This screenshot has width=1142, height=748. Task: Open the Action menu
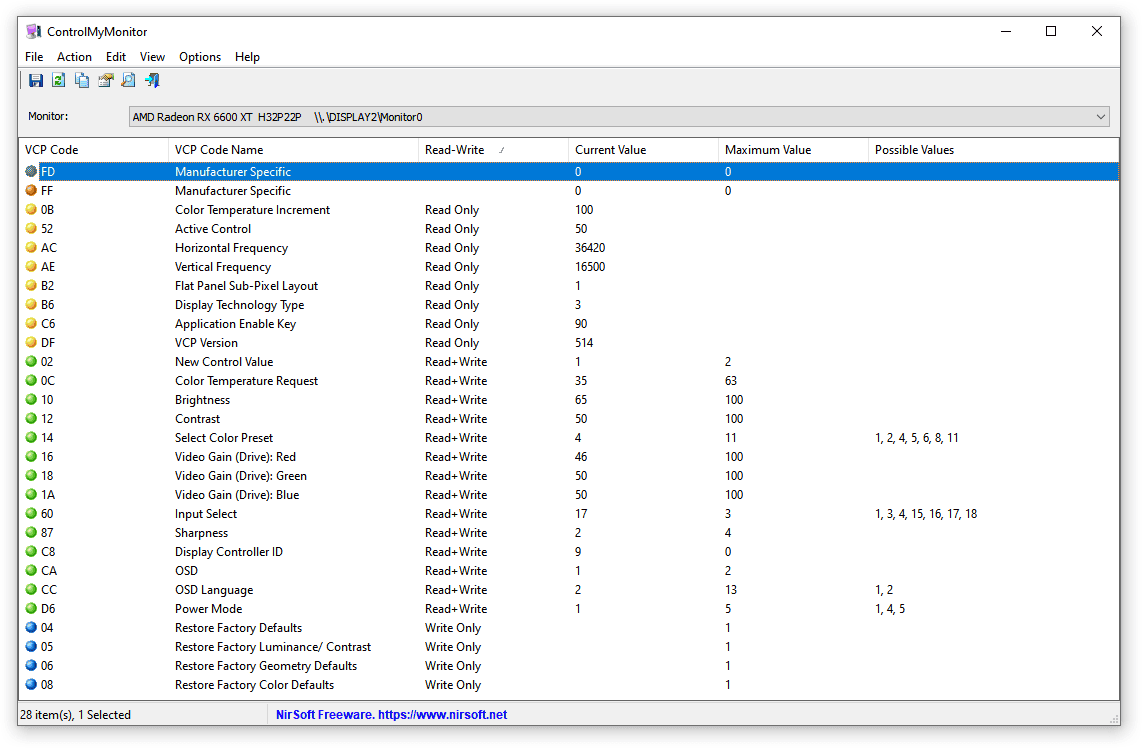coord(74,57)
